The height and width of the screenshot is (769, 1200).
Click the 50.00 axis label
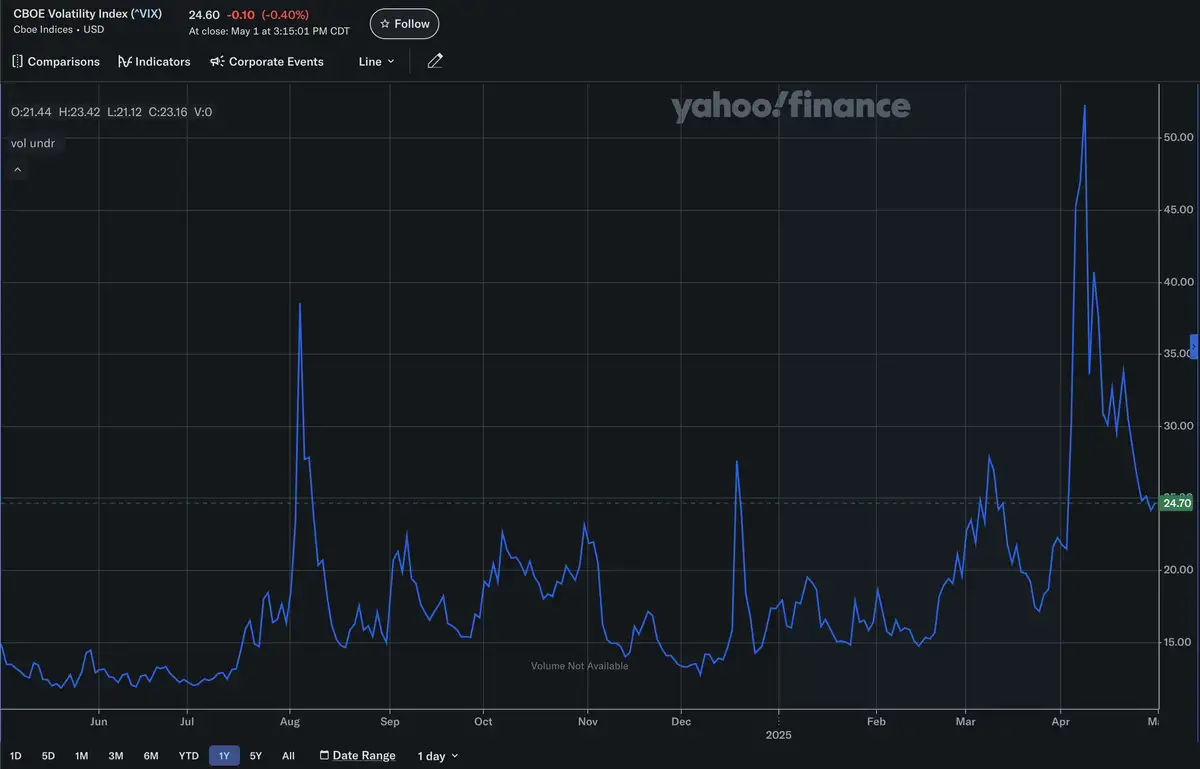(1178, 137)
